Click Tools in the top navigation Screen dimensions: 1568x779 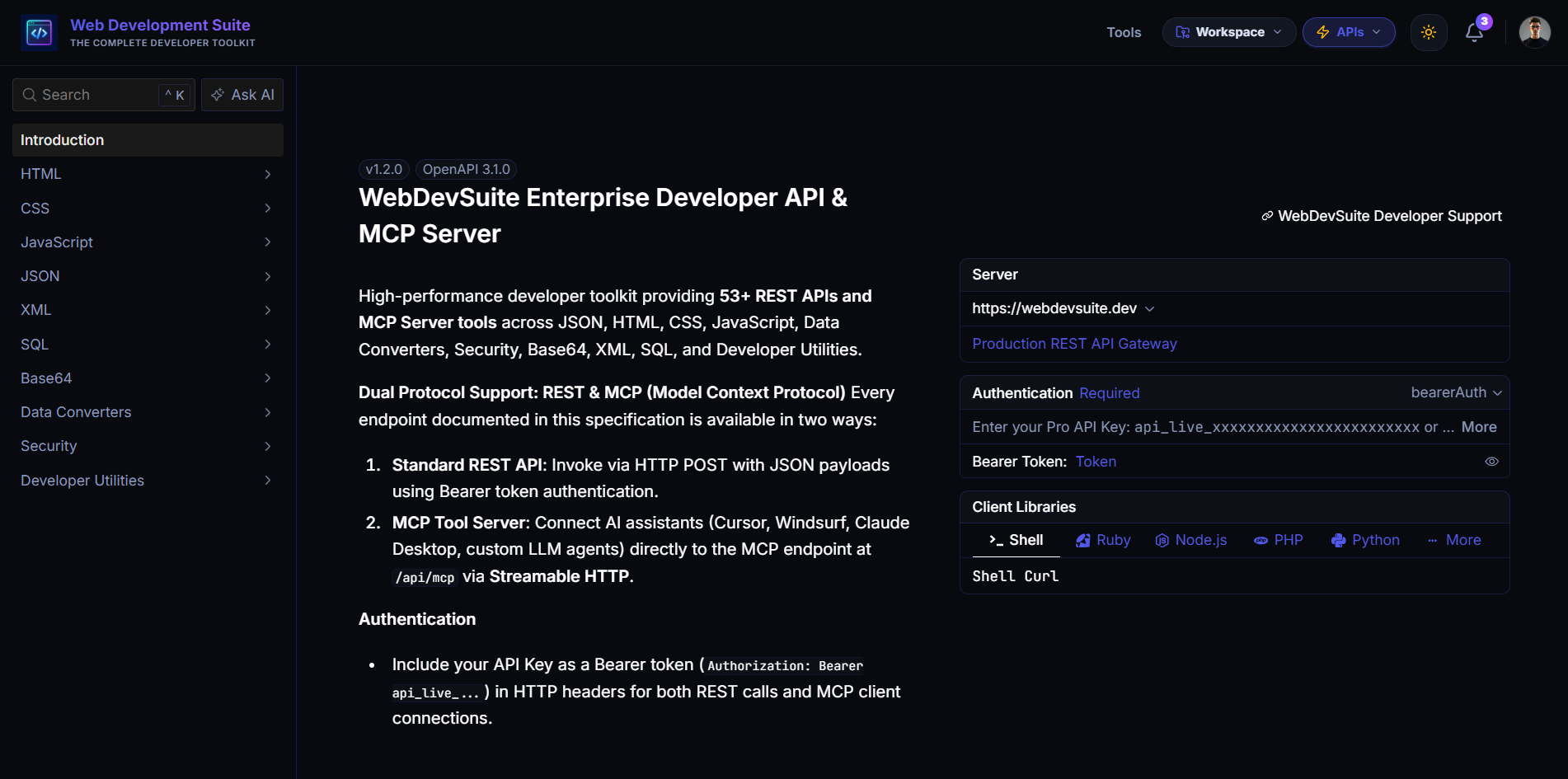click(x=1124, y=32)
